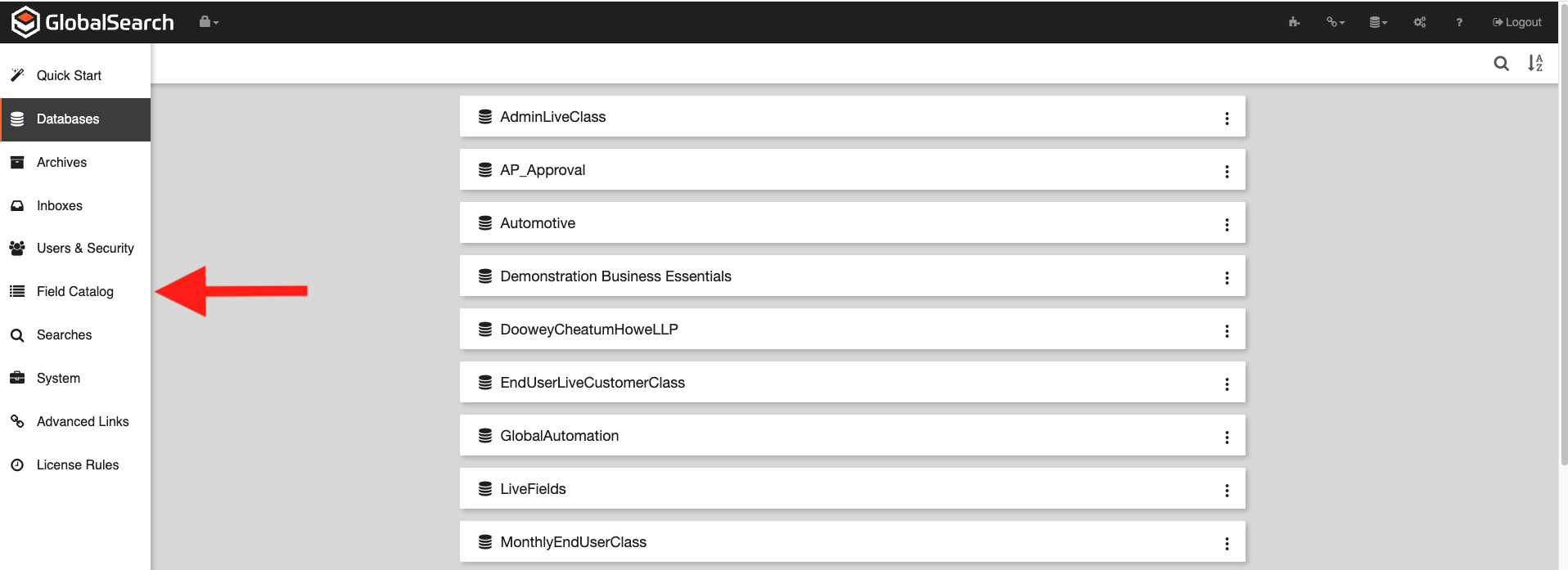1568x570 pixels.
Task: Open the AP_Approval database
Action: 543,170
